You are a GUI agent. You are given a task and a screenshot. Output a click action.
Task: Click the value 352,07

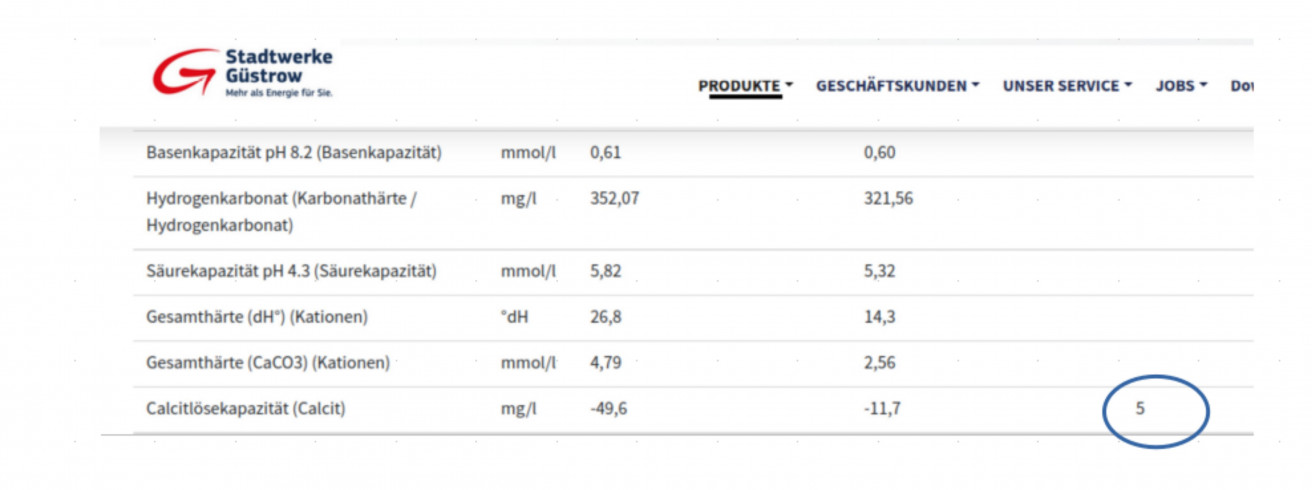pyautogui.click(x=614, y=199)
